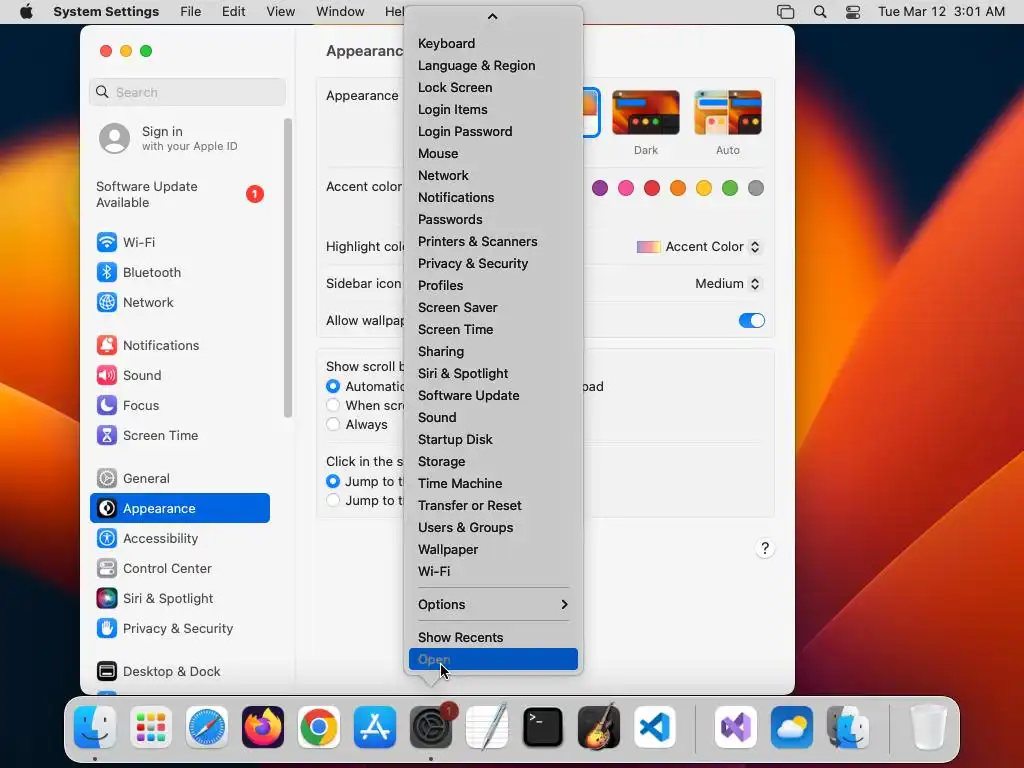
Task: Open Desktop & Dock in sidebar
Action: (x=180, y=672)
